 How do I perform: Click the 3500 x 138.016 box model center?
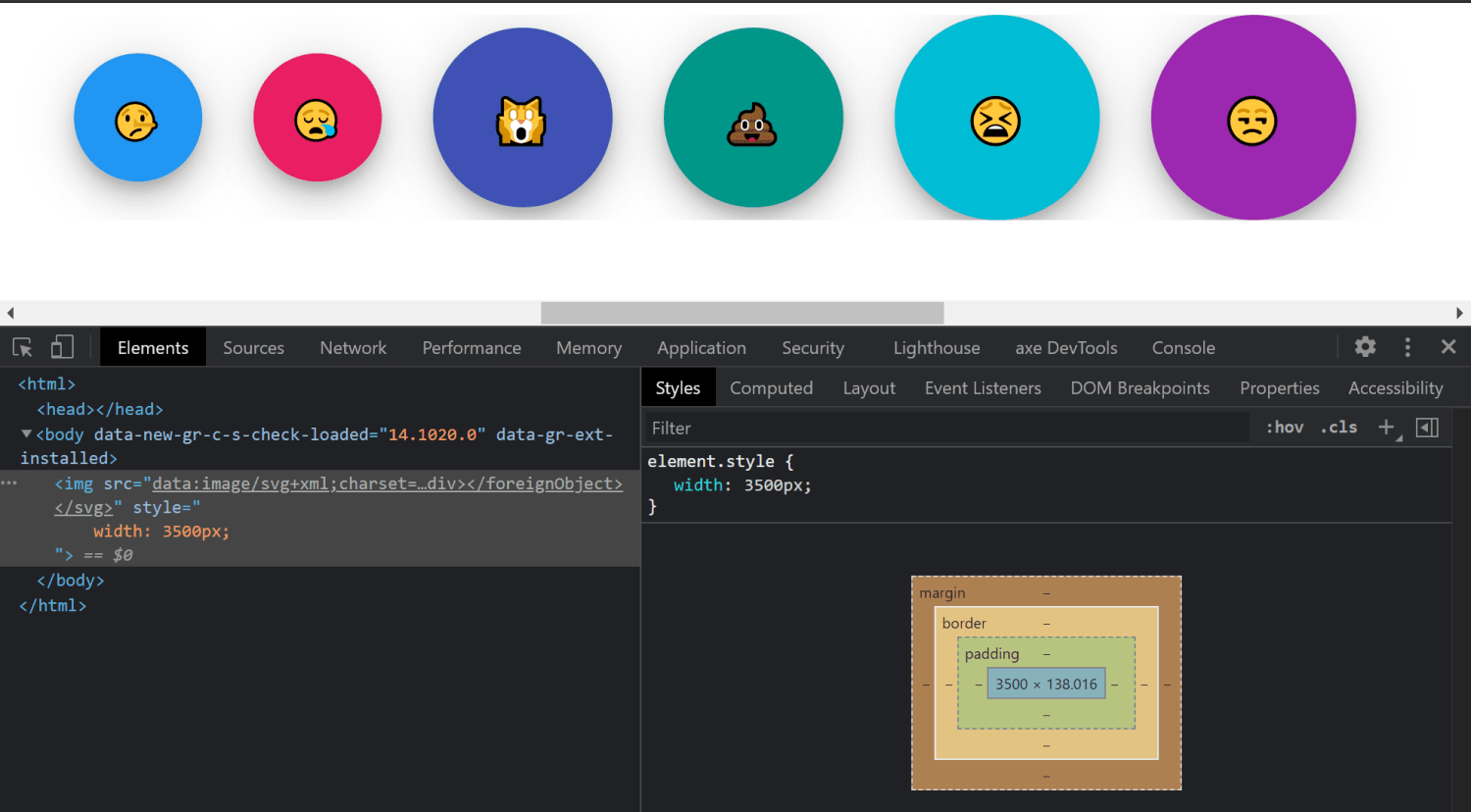[x=1045, y=683]
